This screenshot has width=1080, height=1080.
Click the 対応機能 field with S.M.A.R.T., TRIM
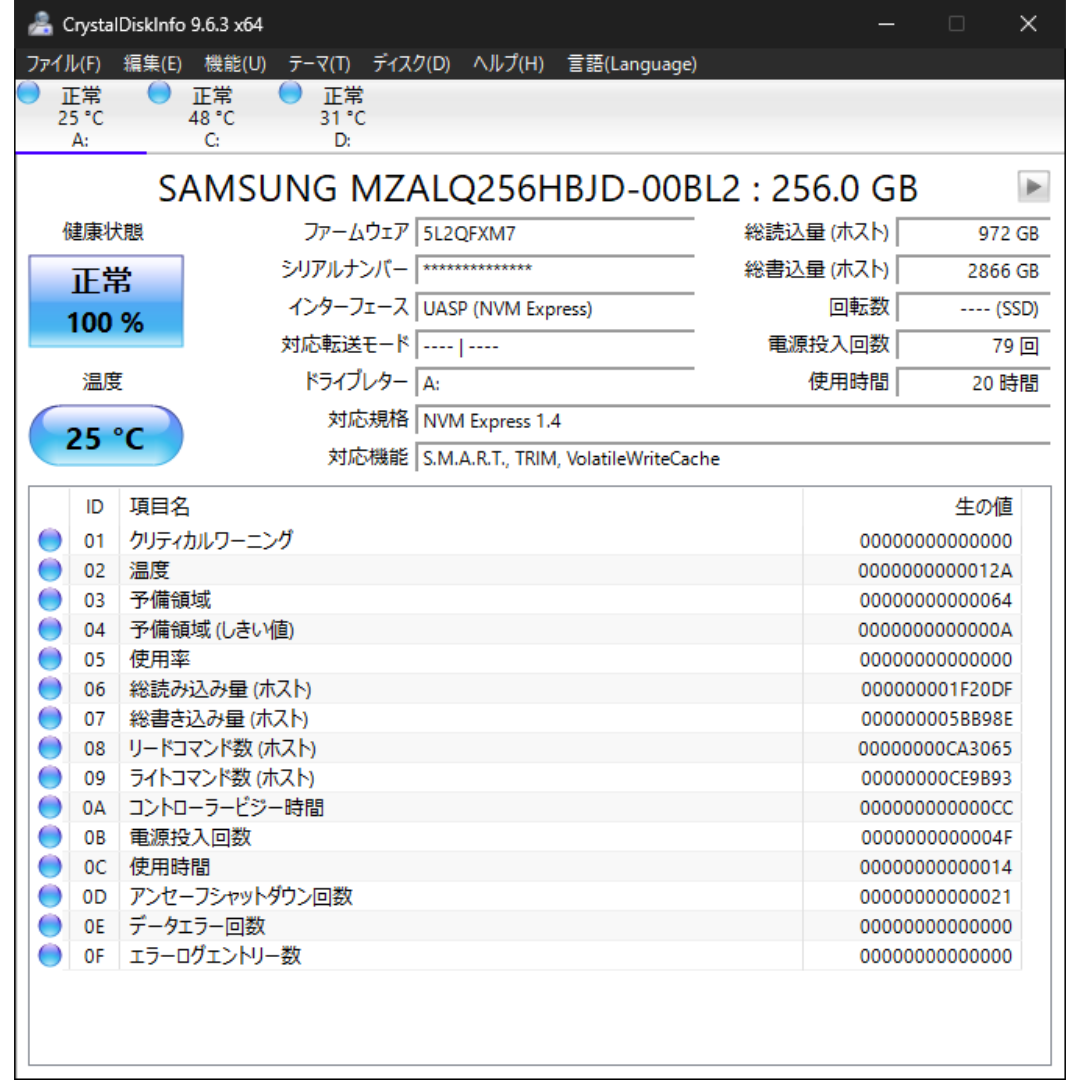[733, 458]
